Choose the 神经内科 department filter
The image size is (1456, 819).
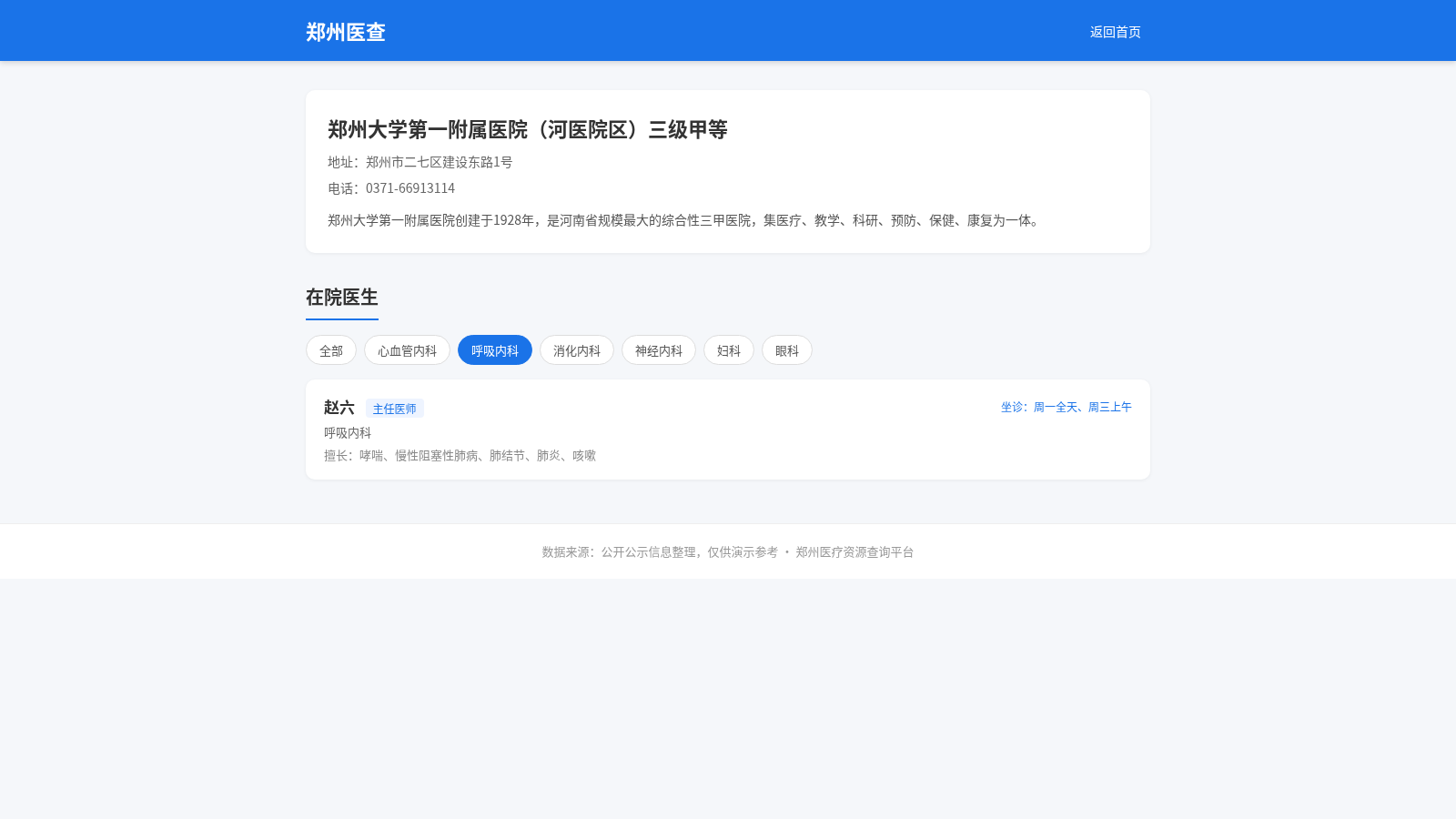click(659, 350)
